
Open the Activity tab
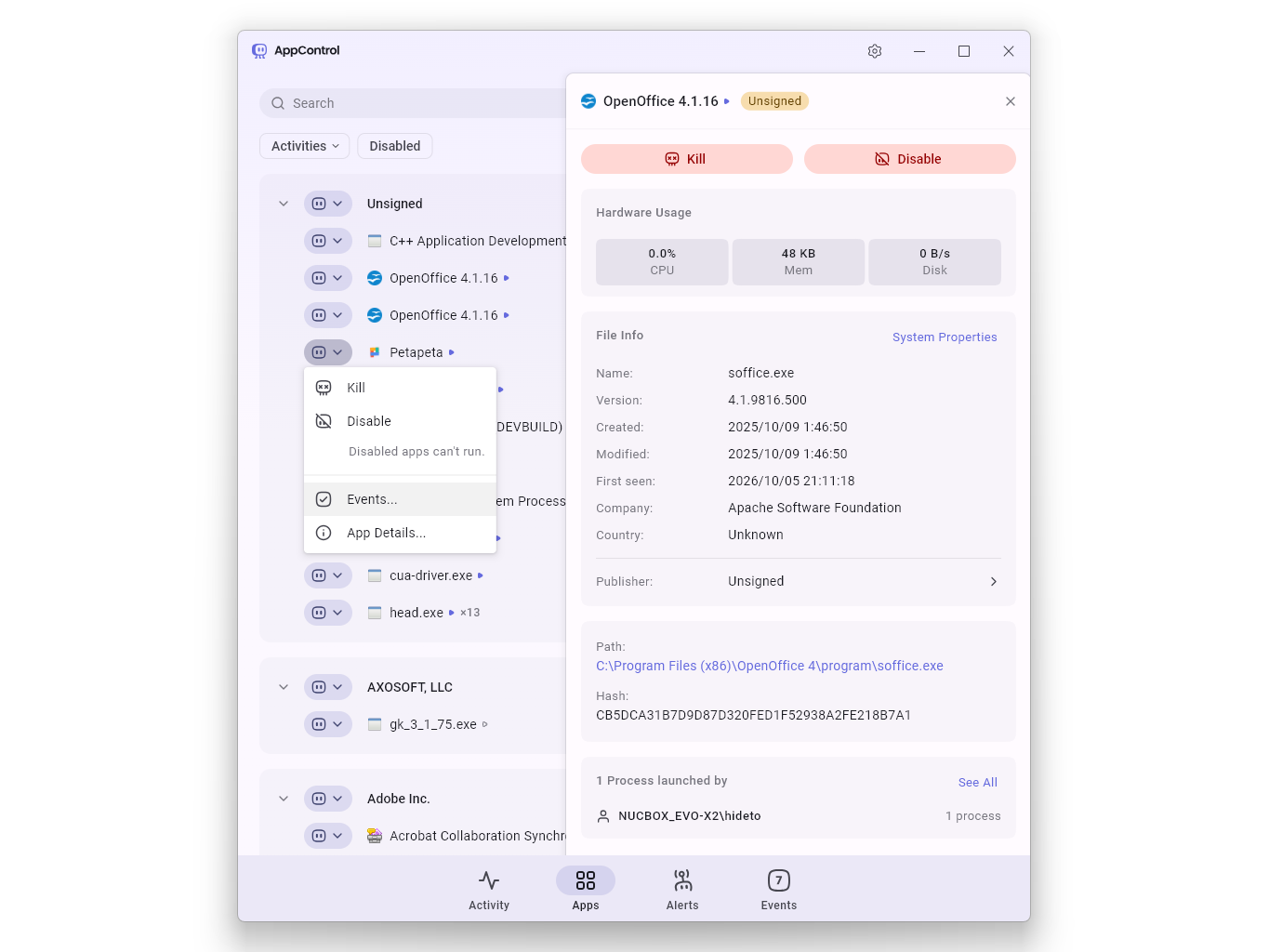pos(489,890)
